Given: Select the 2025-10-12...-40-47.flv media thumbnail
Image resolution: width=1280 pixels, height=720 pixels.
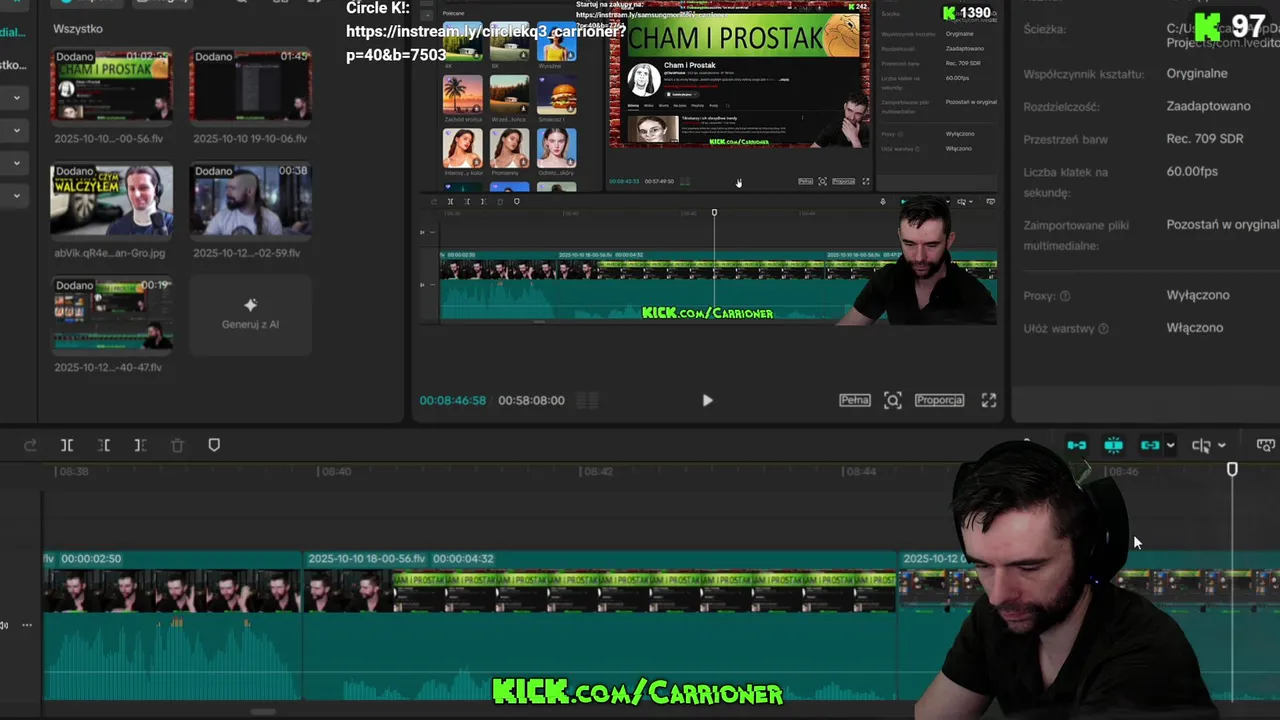Looking at the screenshot, I should point(111,314).
